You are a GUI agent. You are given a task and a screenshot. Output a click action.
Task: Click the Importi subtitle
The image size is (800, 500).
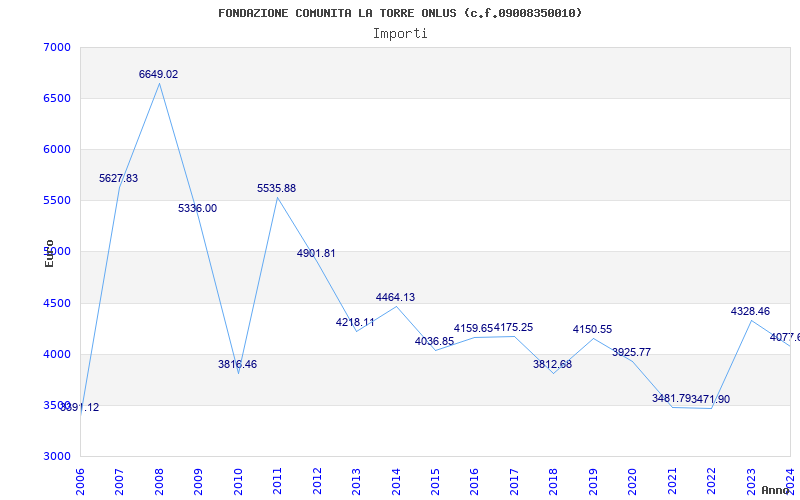pos(400,34)
